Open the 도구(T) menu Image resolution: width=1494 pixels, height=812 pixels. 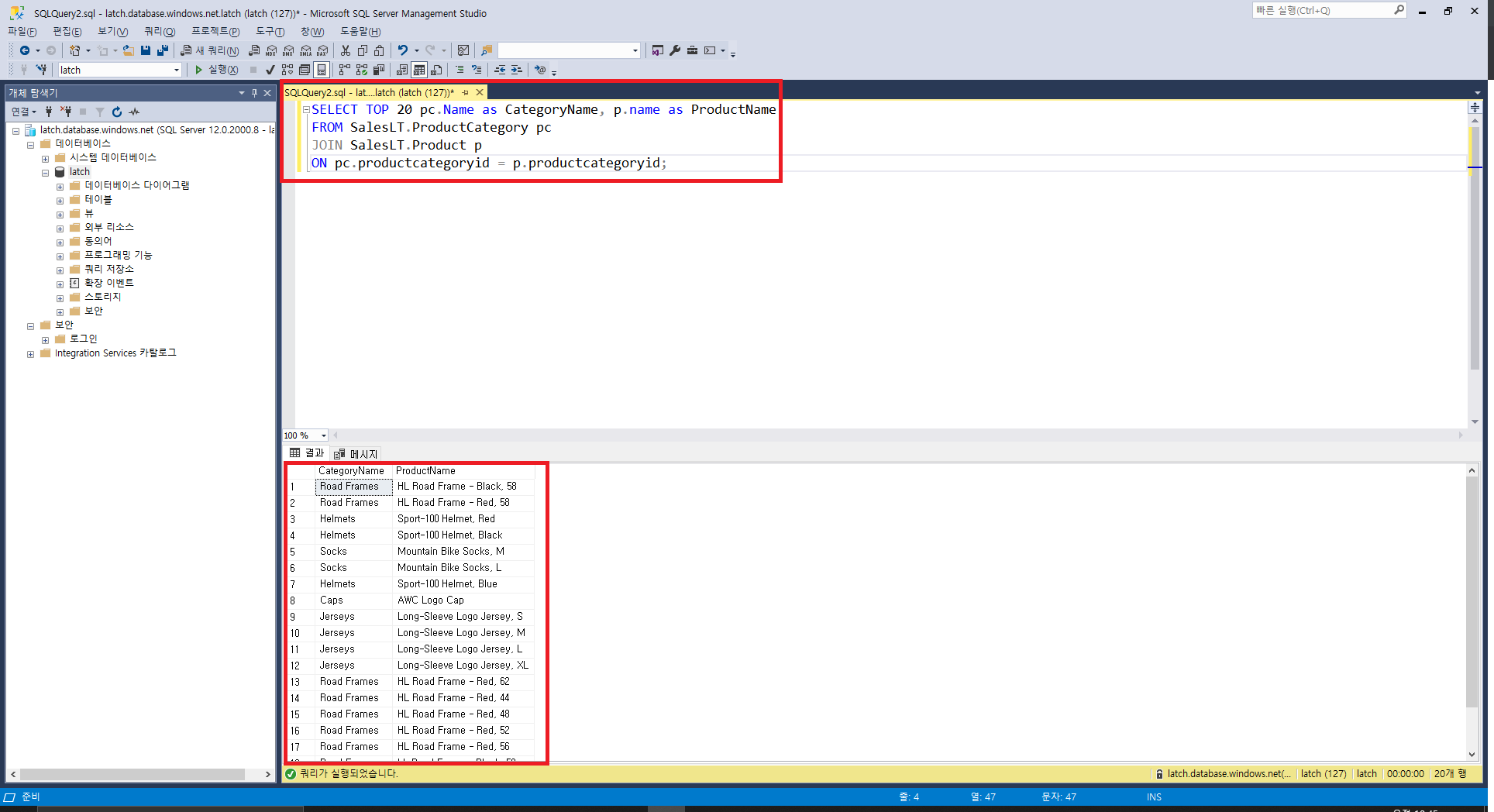270,31
